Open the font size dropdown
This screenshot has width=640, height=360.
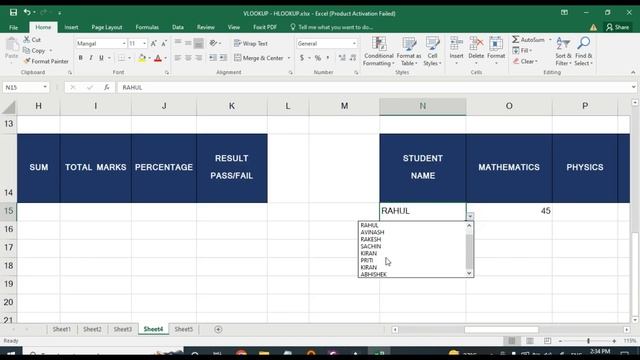[x=144, y=43]
